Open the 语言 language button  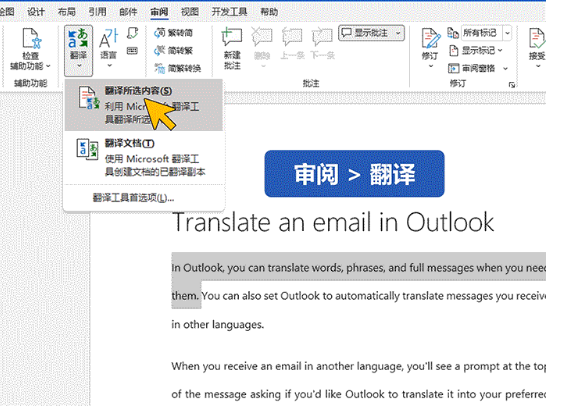coord(108,48)
